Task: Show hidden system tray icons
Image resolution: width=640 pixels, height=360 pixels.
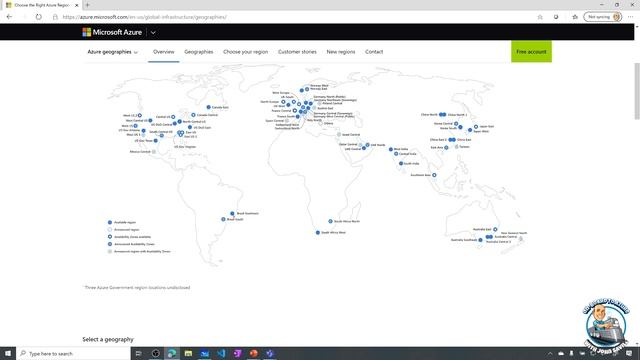Action: coord(550,353)
